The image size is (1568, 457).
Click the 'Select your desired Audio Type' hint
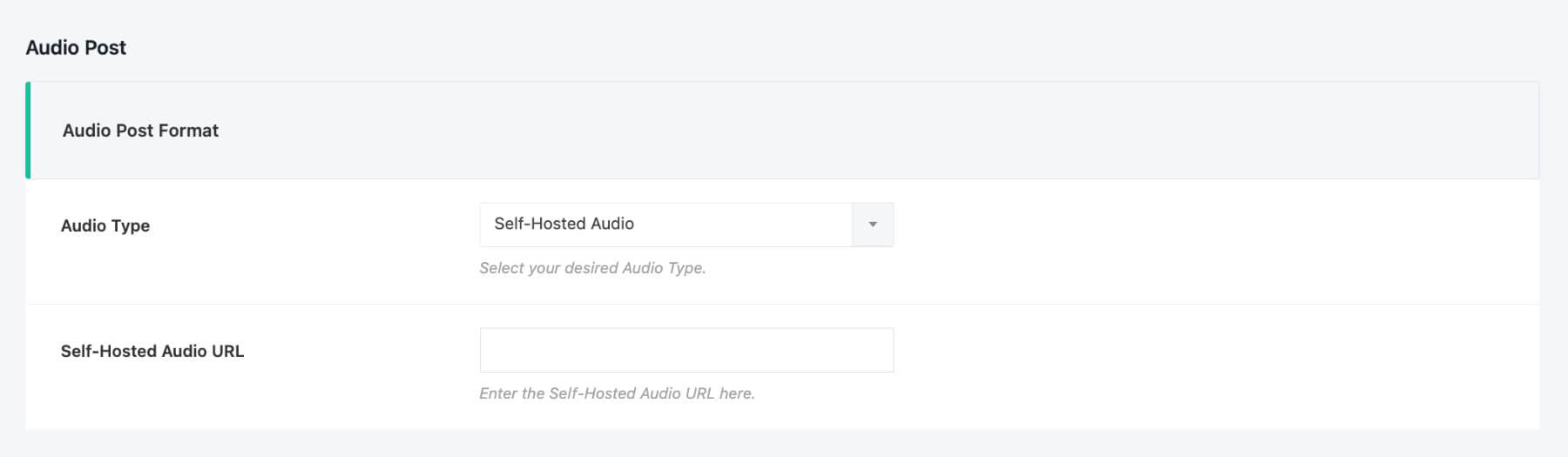(x=592, y=268)
